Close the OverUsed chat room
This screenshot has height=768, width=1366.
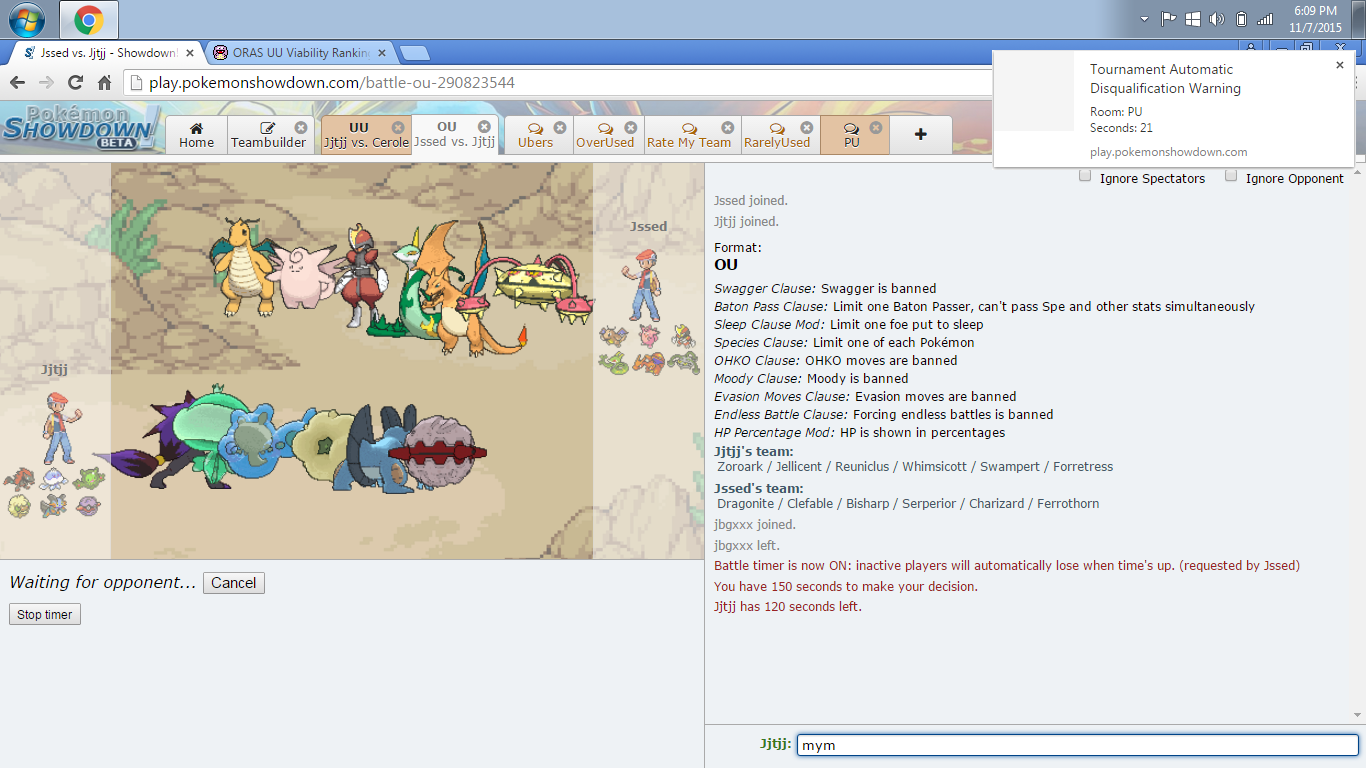631,127
